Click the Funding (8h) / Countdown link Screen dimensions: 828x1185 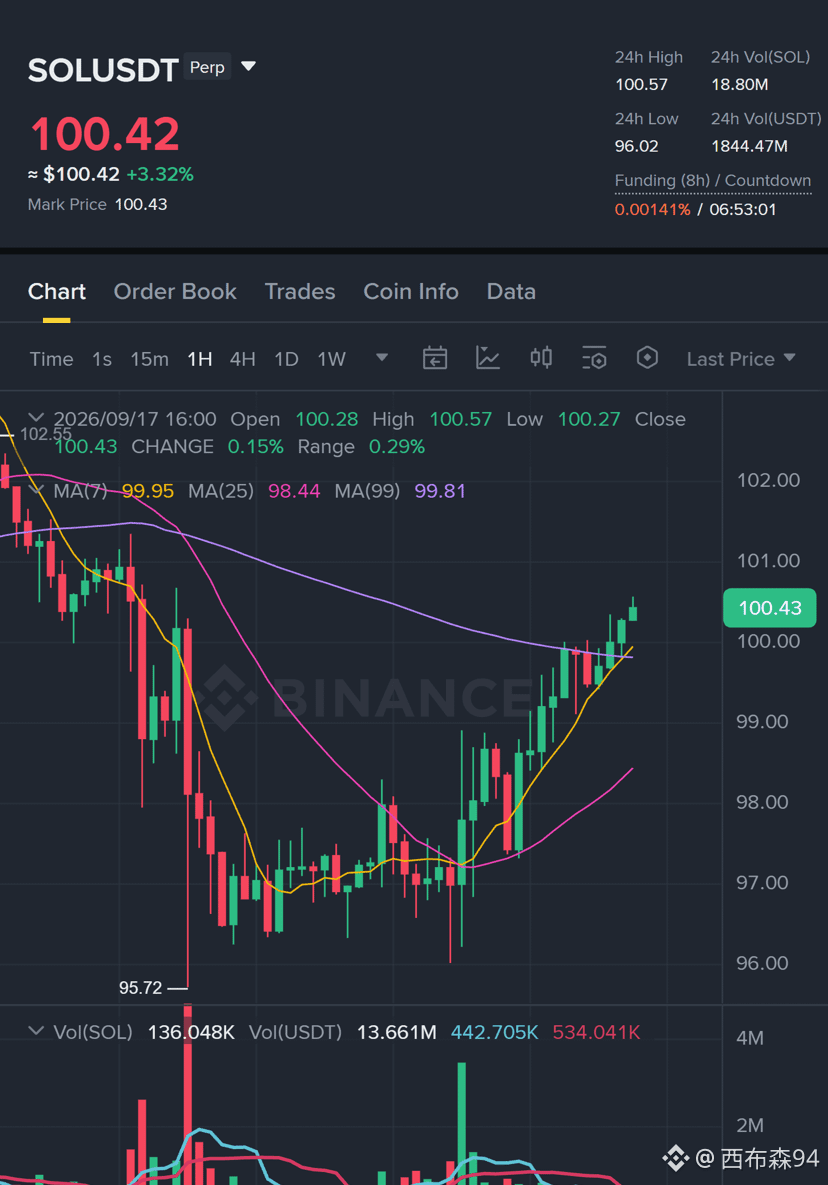(712, 181)
